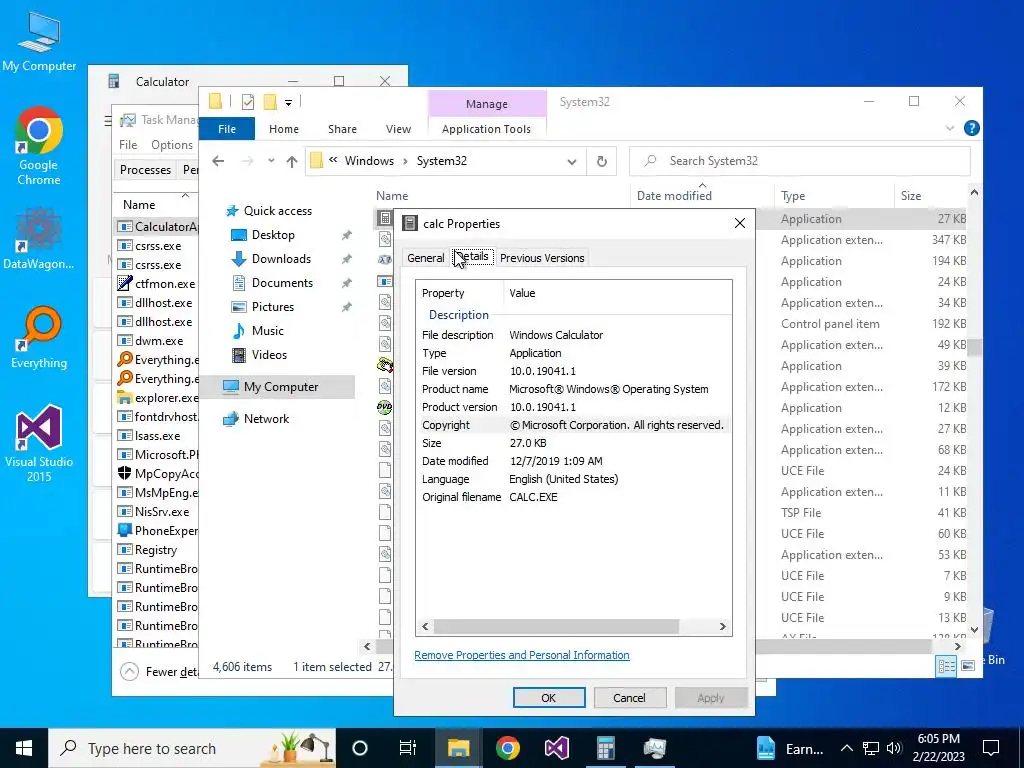This screenshot has height=768, width=1024.
Task: Switch to File Explorer taskbar icon
Action: (458, 748)
